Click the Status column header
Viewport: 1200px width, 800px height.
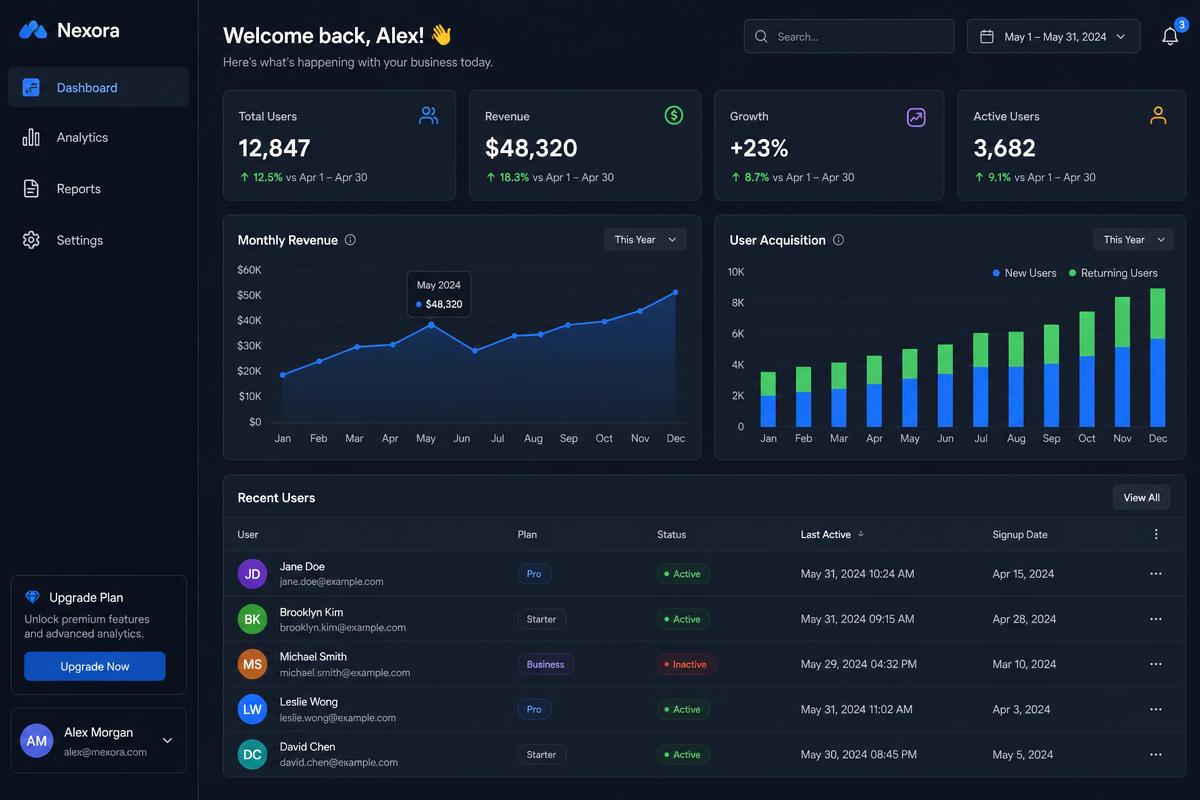pos(672,534)
